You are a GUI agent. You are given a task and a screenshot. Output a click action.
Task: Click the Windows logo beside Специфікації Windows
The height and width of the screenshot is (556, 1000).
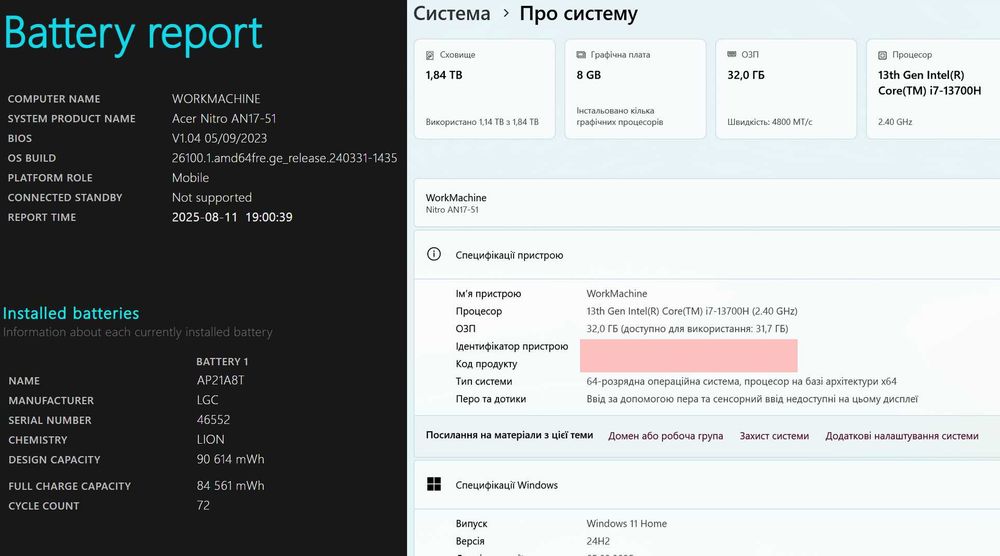(x=434, y=485)
